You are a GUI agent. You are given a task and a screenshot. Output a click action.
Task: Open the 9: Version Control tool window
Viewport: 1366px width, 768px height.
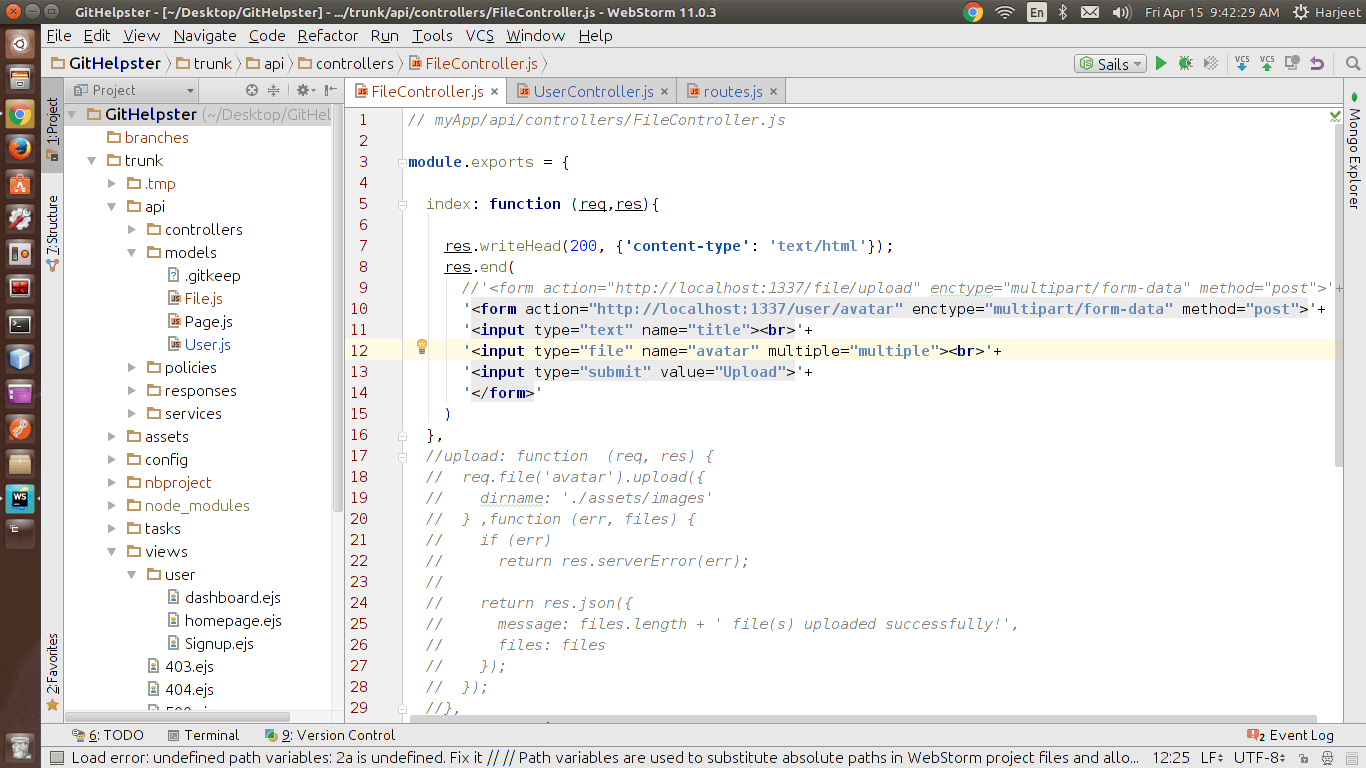(x=330, y=735)
